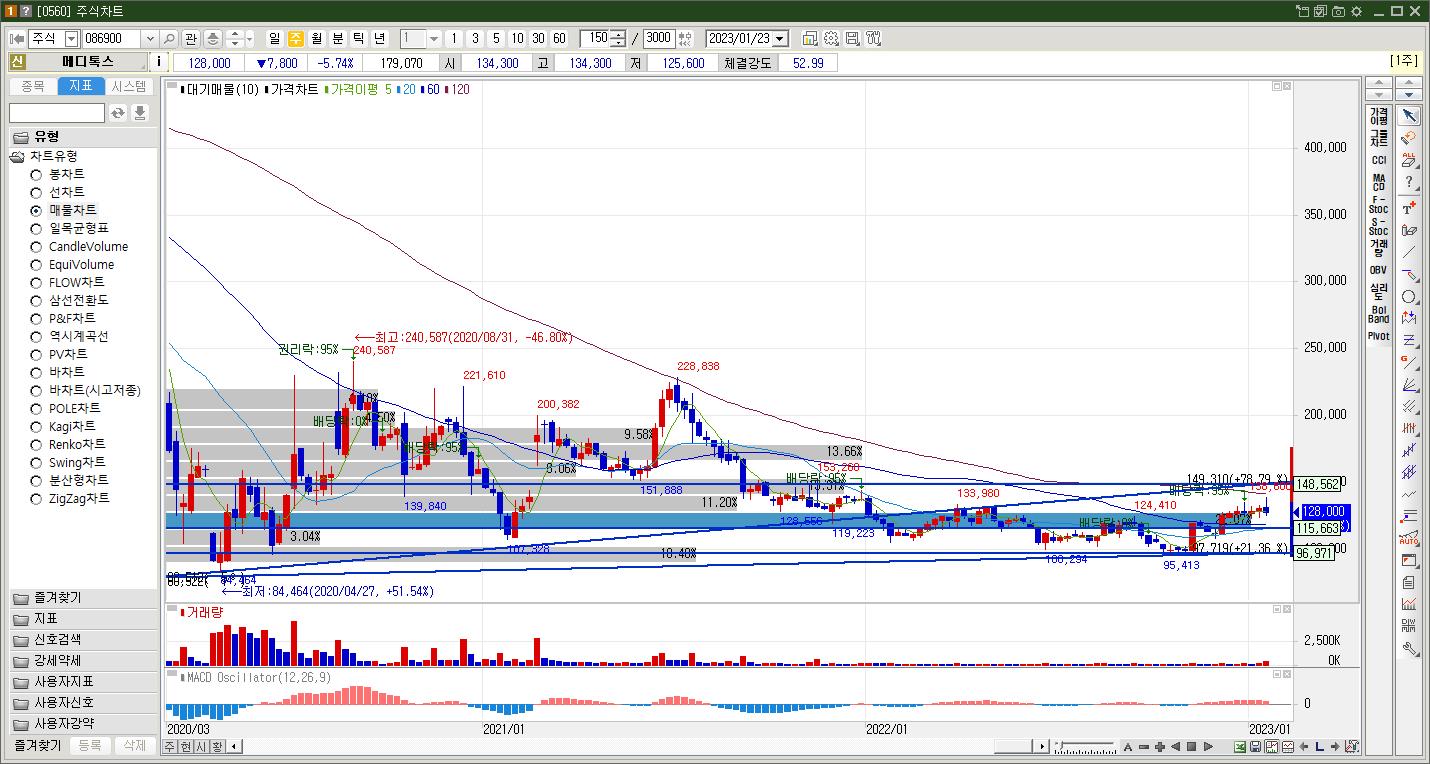1430x764 pixels.
Task: Click the eraser tool in right toolbar
Action: click(x=1409, y=138)
